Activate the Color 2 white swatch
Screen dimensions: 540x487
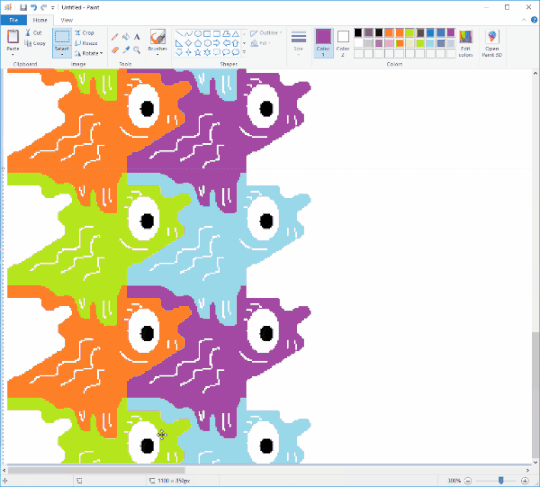click(x=343, y=43)
